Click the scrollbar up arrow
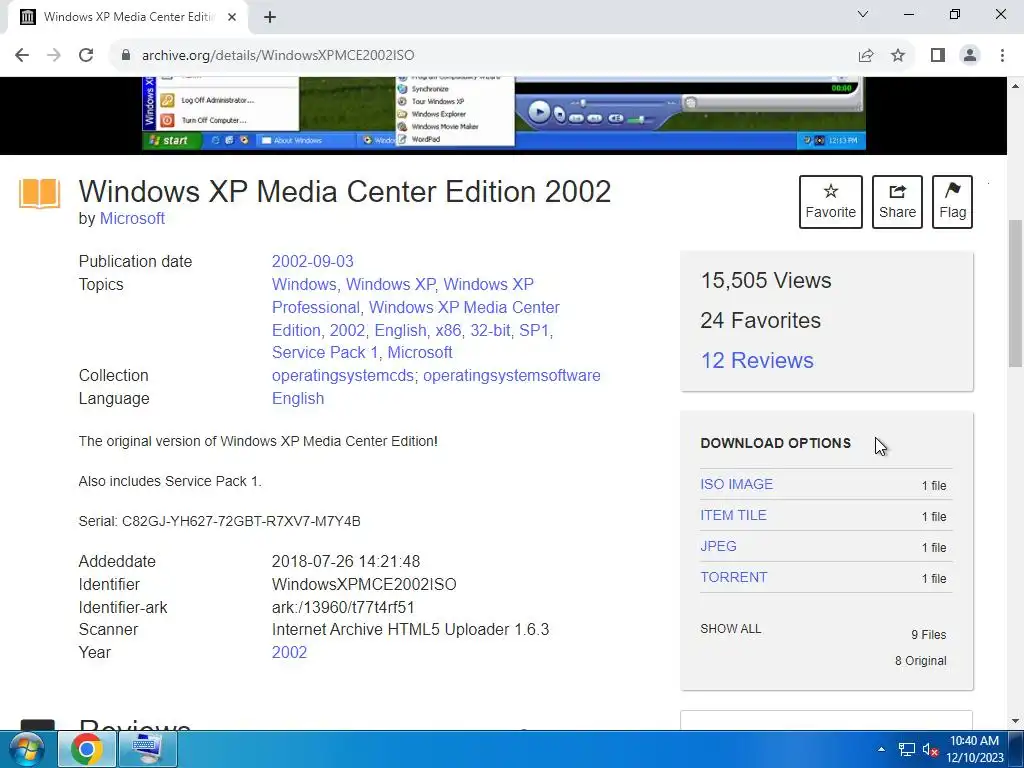Image resolution: width=1024 pixels, height=768 pixels. [x=1016, y=86]
